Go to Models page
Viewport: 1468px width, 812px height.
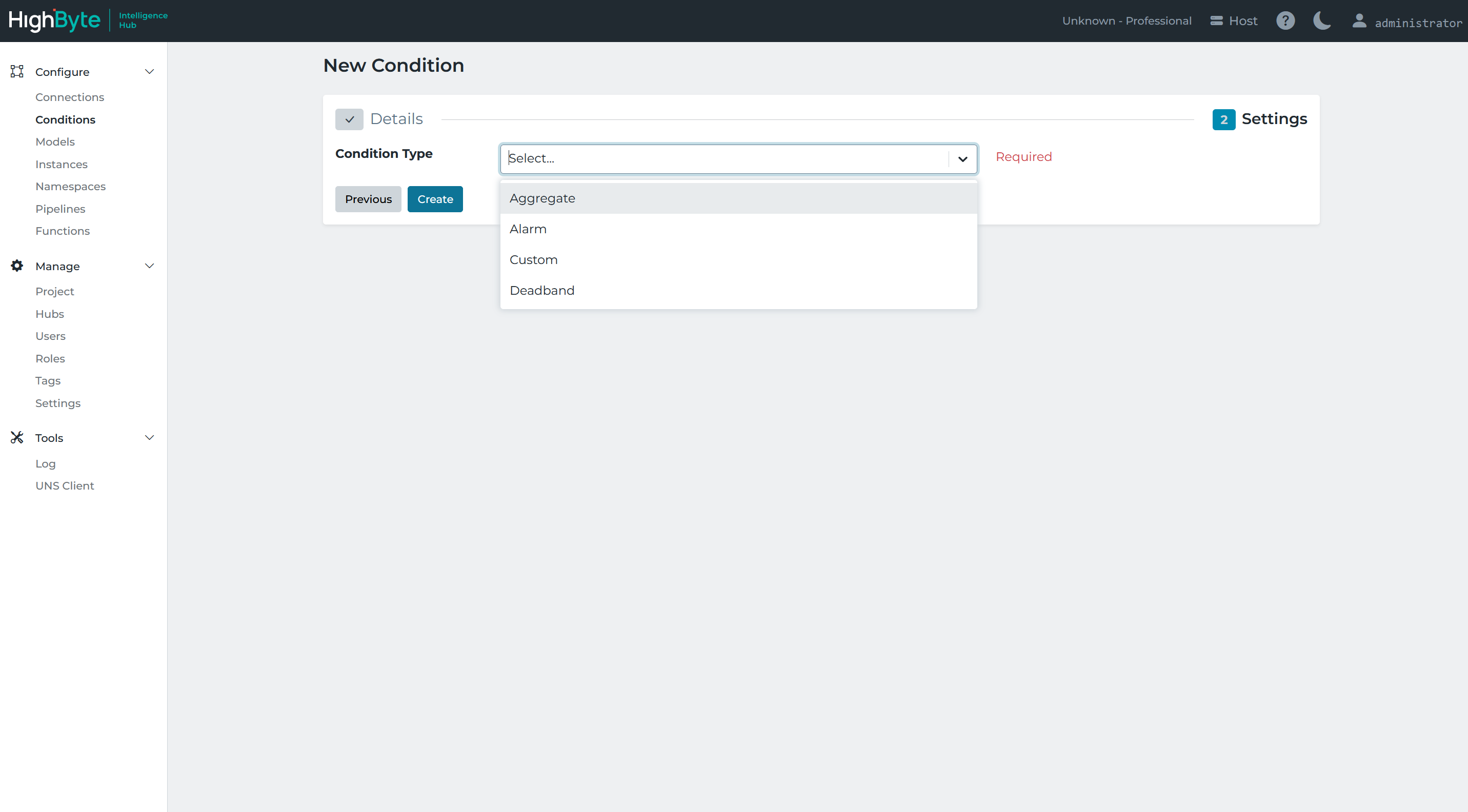(x=55, y=142)
